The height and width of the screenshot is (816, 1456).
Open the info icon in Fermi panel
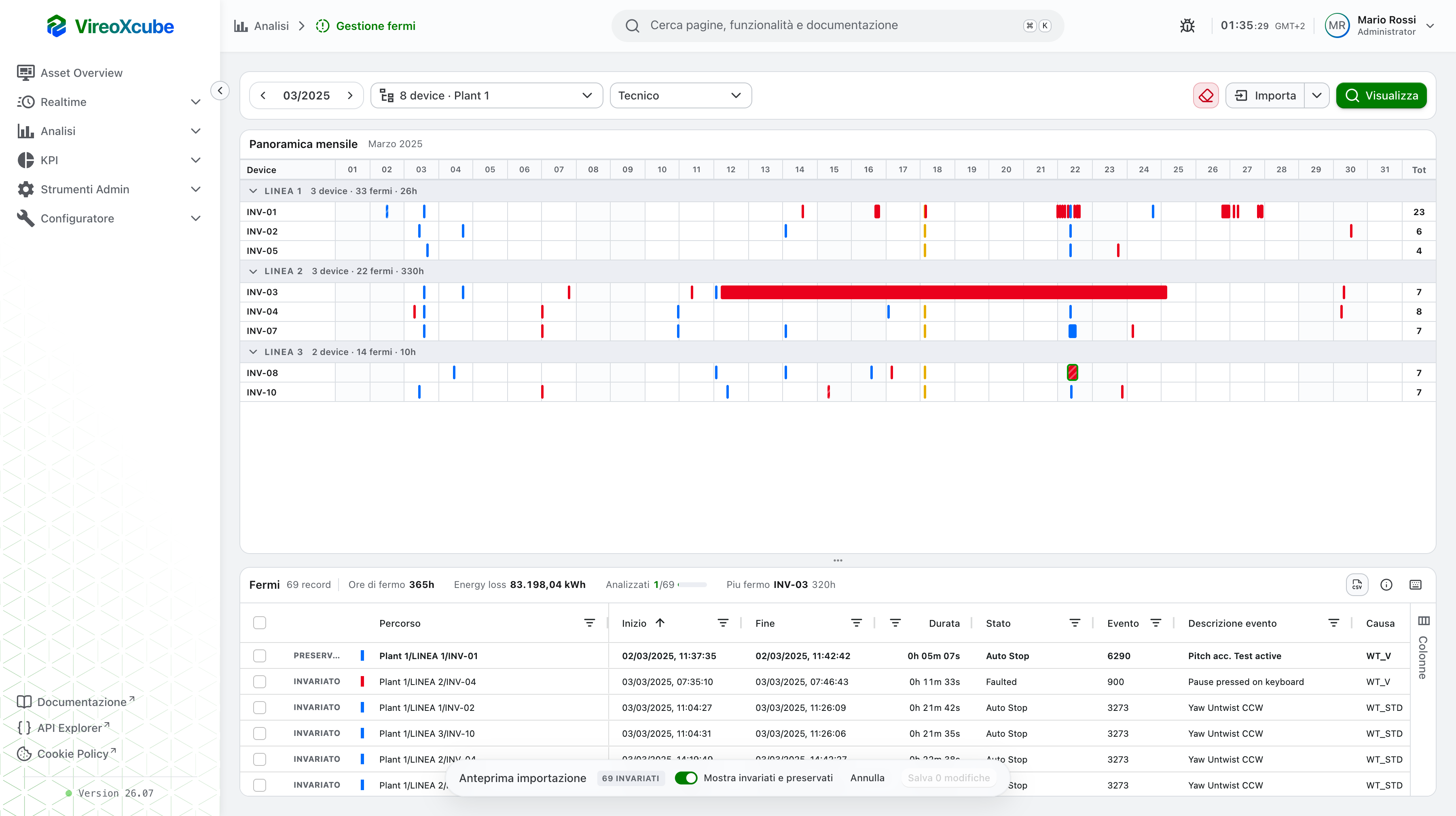click(x=1386, y=585)
